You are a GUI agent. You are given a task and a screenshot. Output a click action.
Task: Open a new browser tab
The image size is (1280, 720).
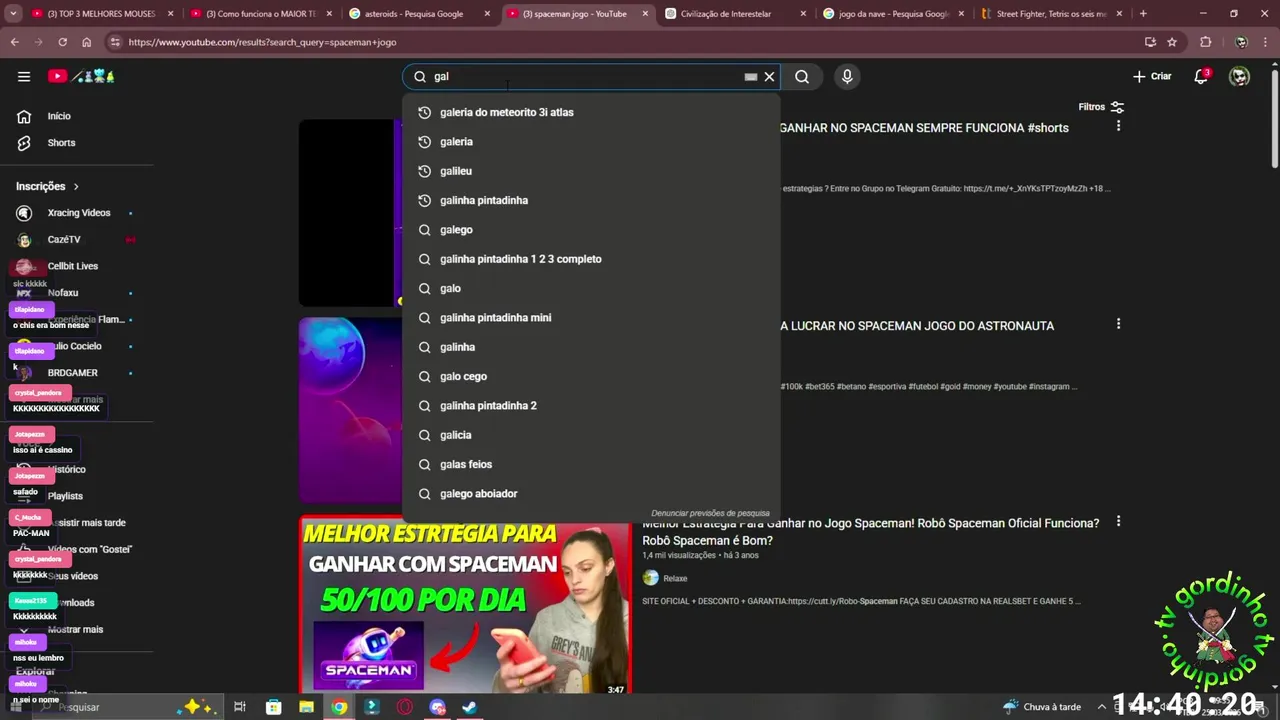(1143, 14)
